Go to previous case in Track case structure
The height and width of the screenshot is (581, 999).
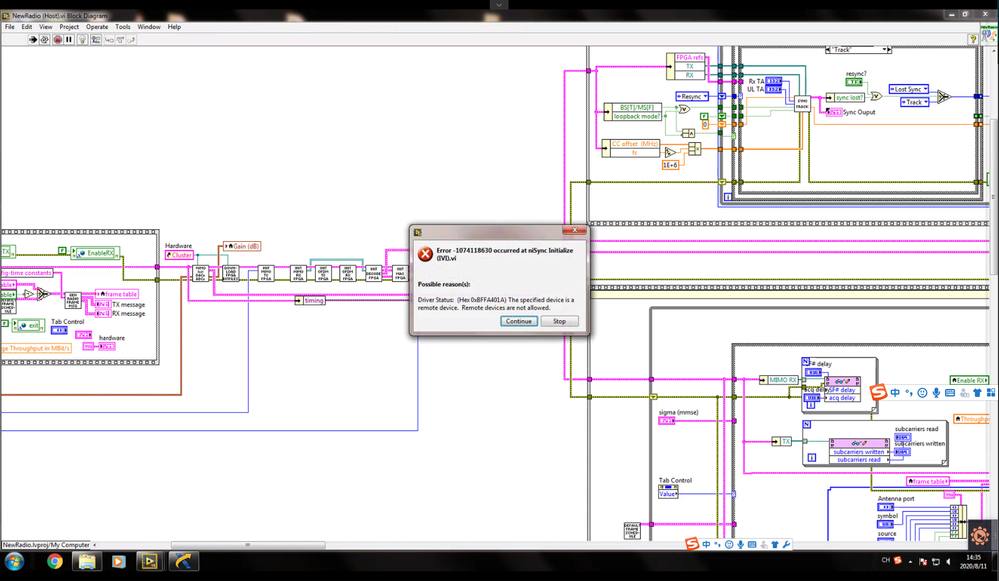click(x=828, y=50)
